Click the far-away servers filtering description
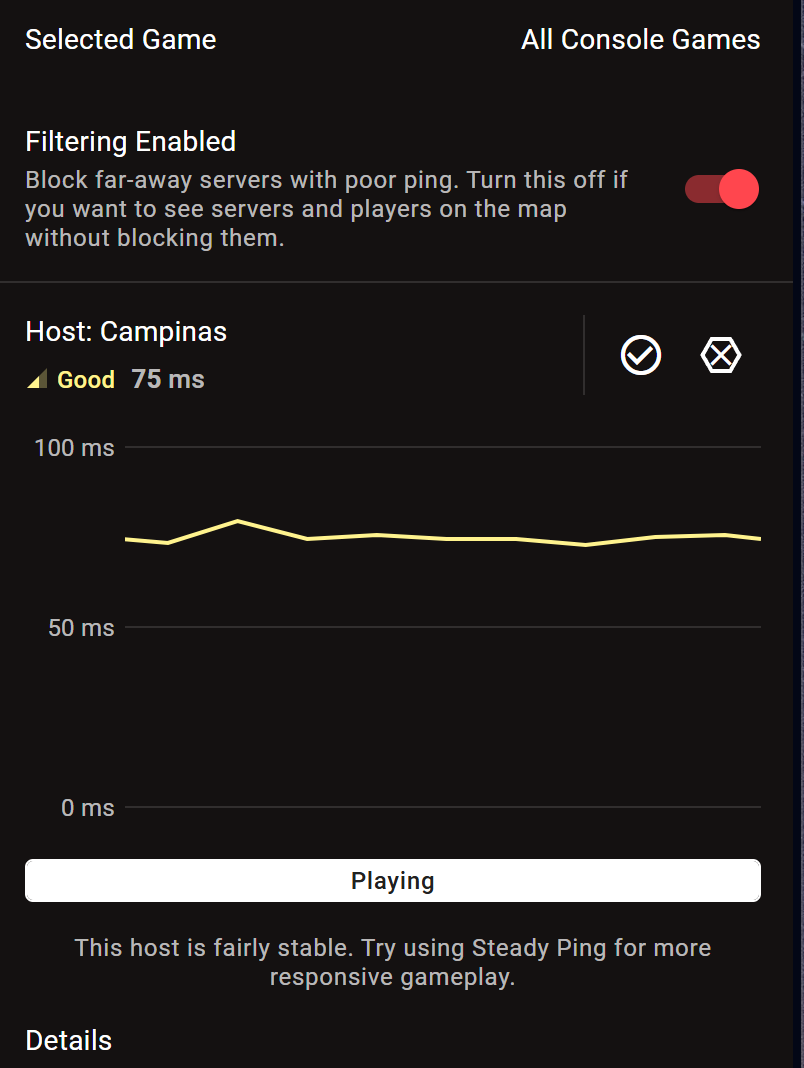804x1068 pixels. pyautogui.click(x=326, y=210)
